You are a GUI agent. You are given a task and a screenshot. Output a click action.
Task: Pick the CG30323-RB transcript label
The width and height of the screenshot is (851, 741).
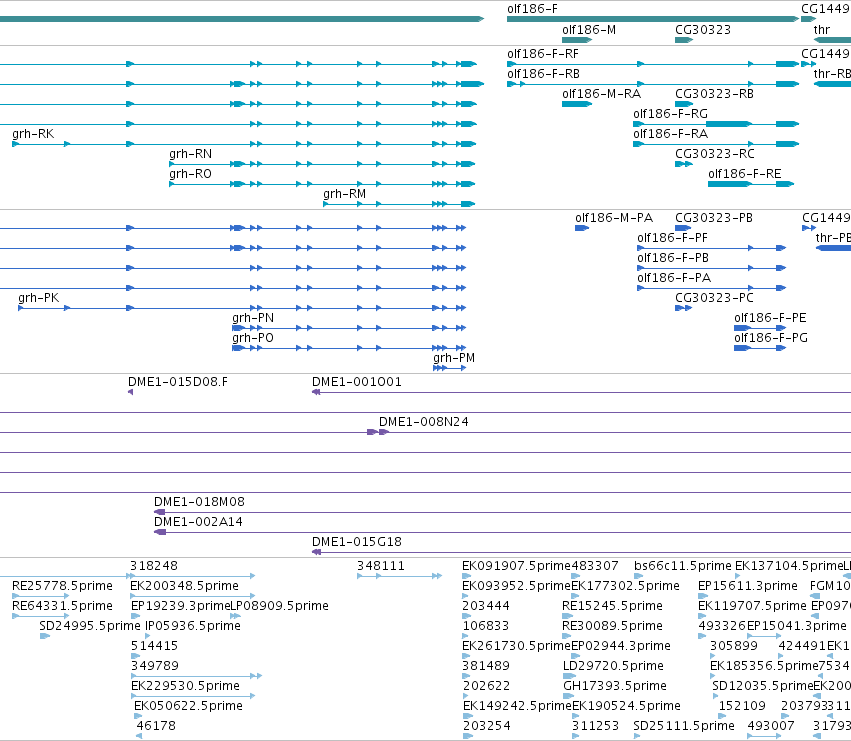[714, 94]
